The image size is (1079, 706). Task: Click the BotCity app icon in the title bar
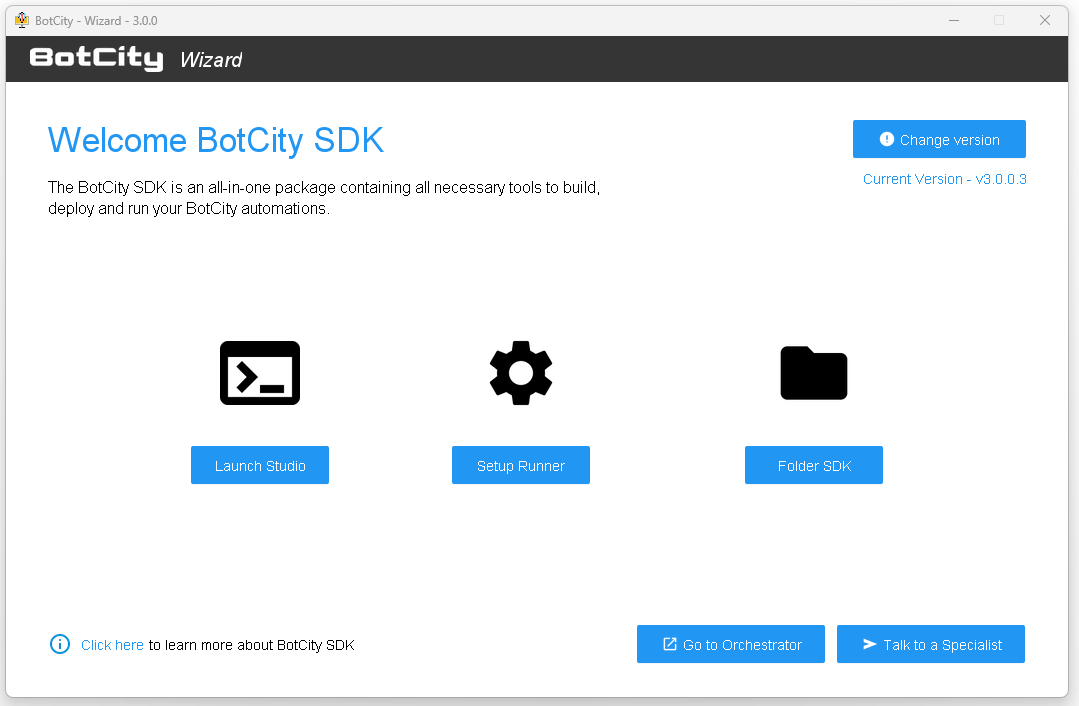(22, 20)
